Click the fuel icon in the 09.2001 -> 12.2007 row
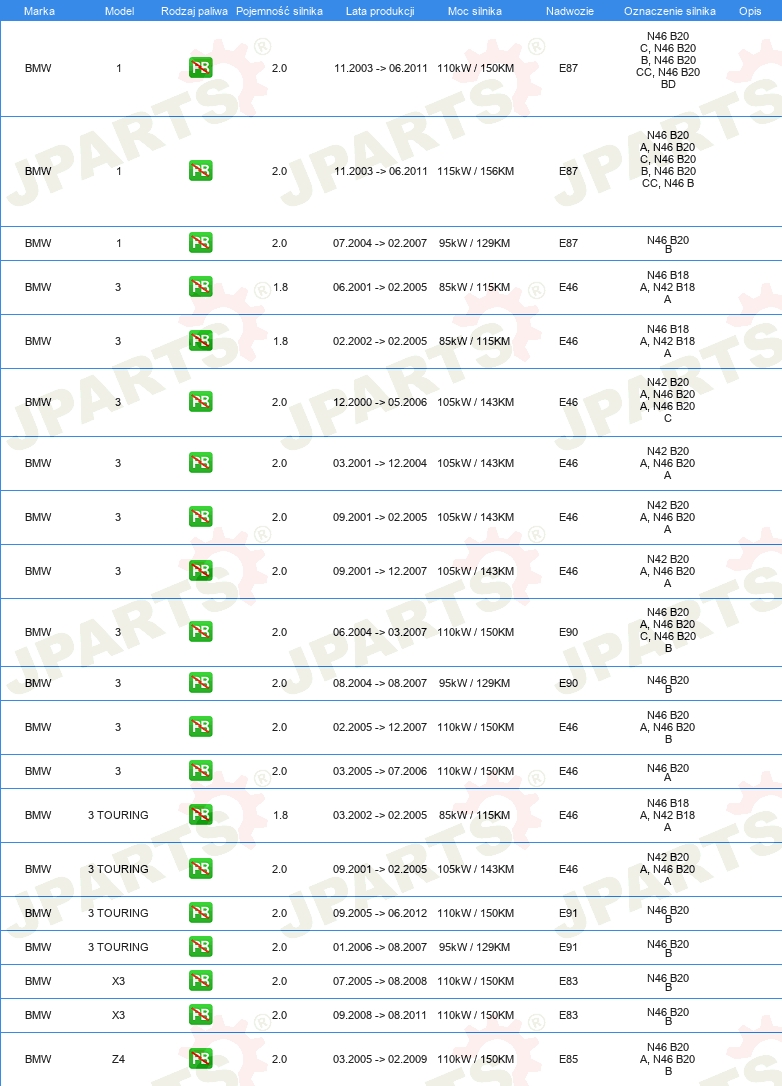 click(201, 571)
